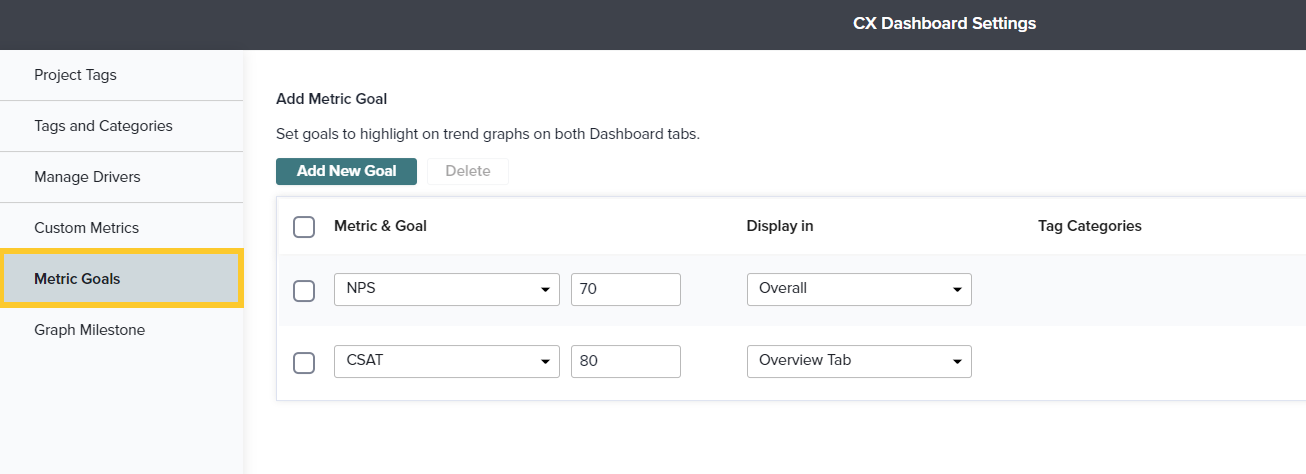Open Manage Drivers in the sidebar
The height and width of the screenshot is (474, 1306).
click(87, 177)
